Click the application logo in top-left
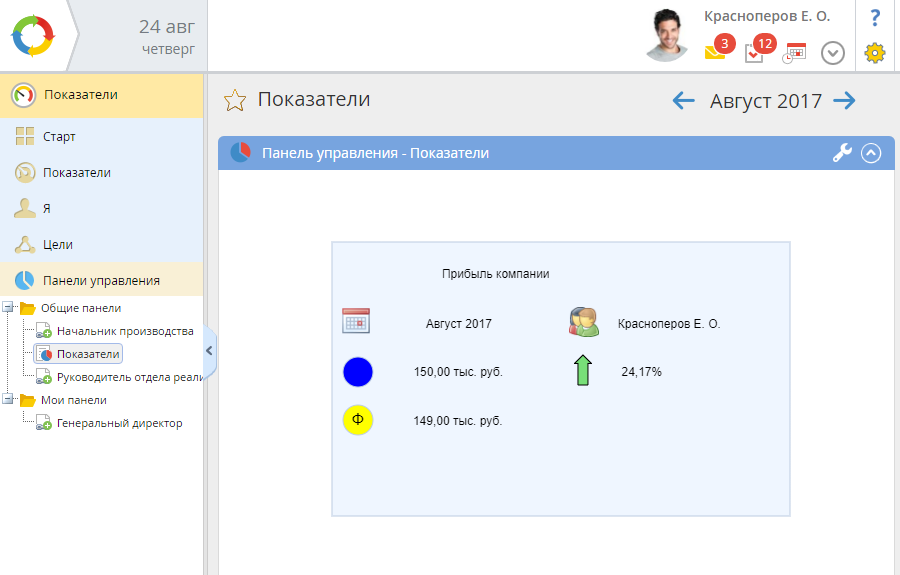The image size is (900, 575). coord(32,35)
